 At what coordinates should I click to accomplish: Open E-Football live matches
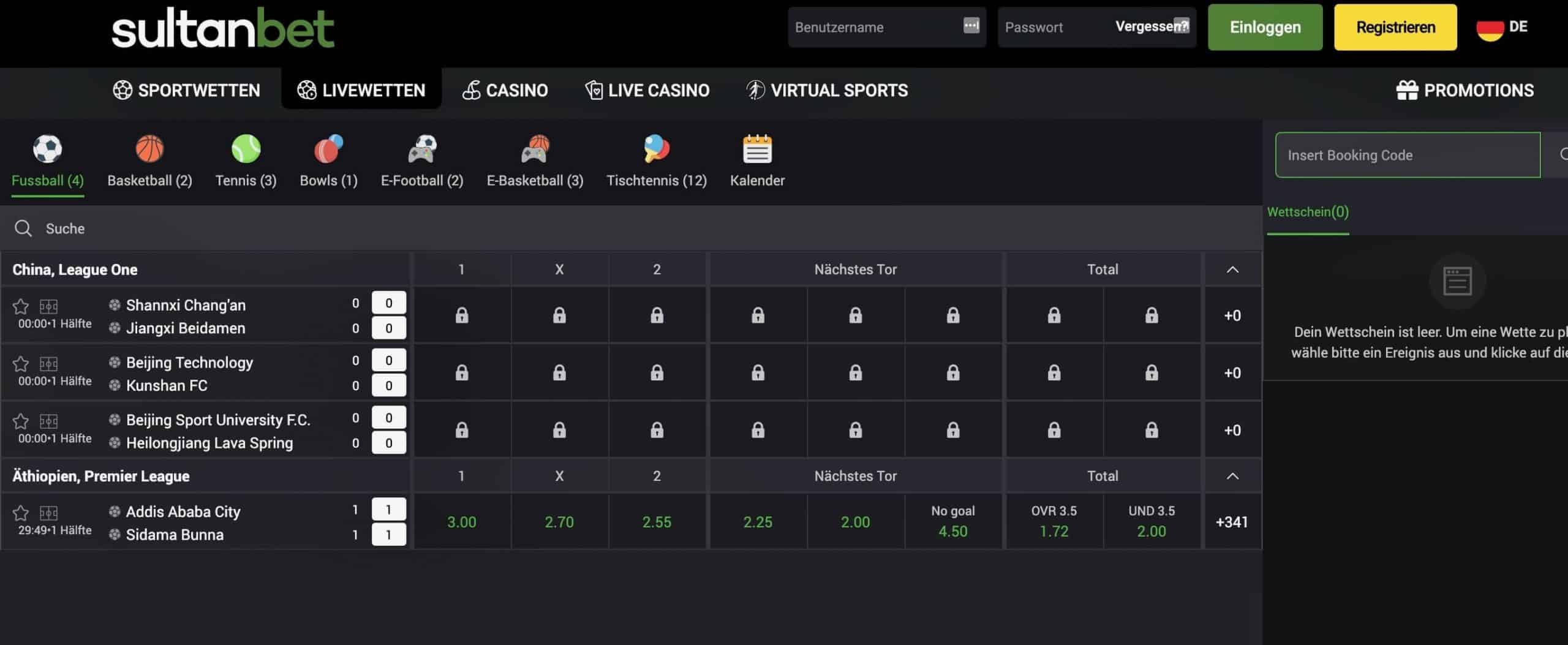pyautogui.click(x=421, y=149)
